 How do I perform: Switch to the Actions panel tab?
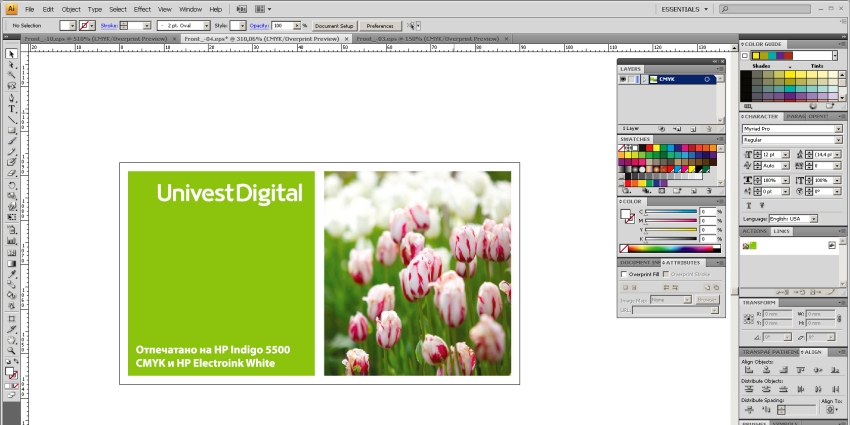click(754, 231)
